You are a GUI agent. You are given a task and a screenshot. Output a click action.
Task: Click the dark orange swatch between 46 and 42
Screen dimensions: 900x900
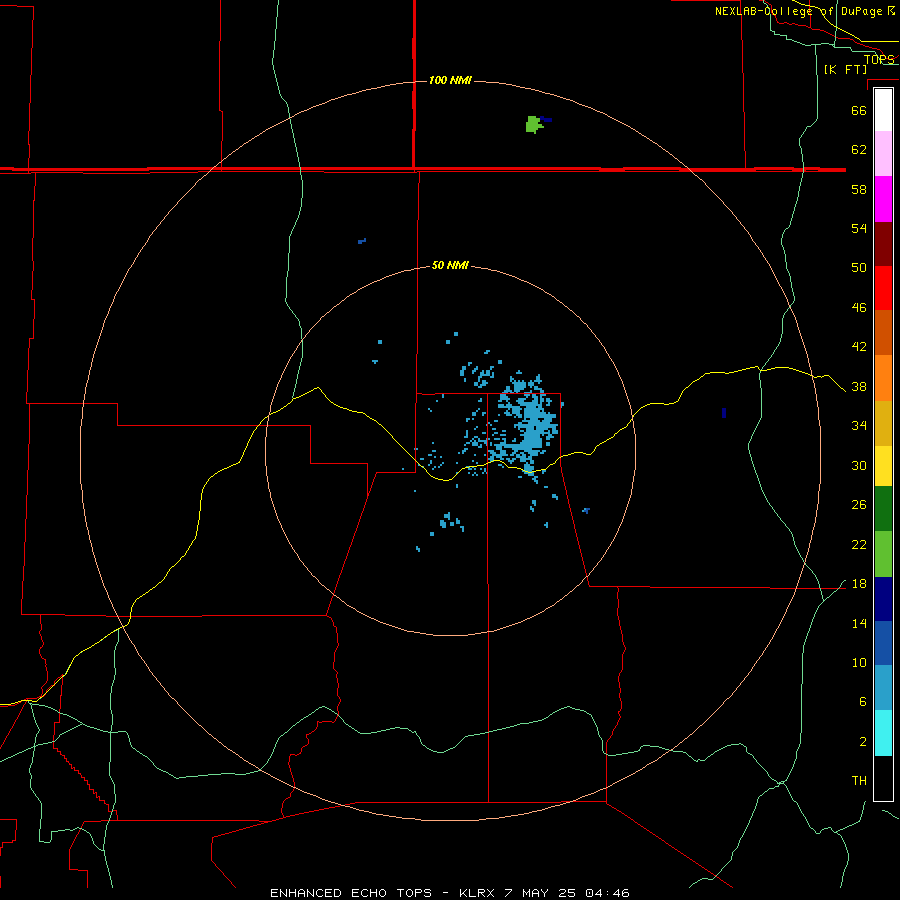click(x=883, y=333)
